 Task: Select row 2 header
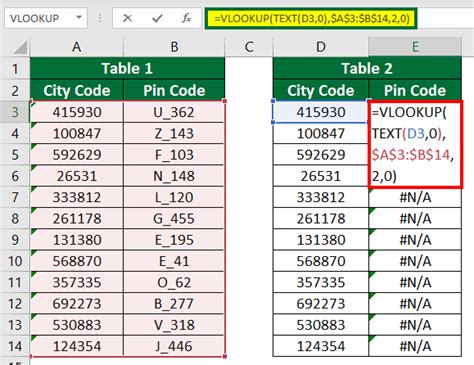pos(15,90)
